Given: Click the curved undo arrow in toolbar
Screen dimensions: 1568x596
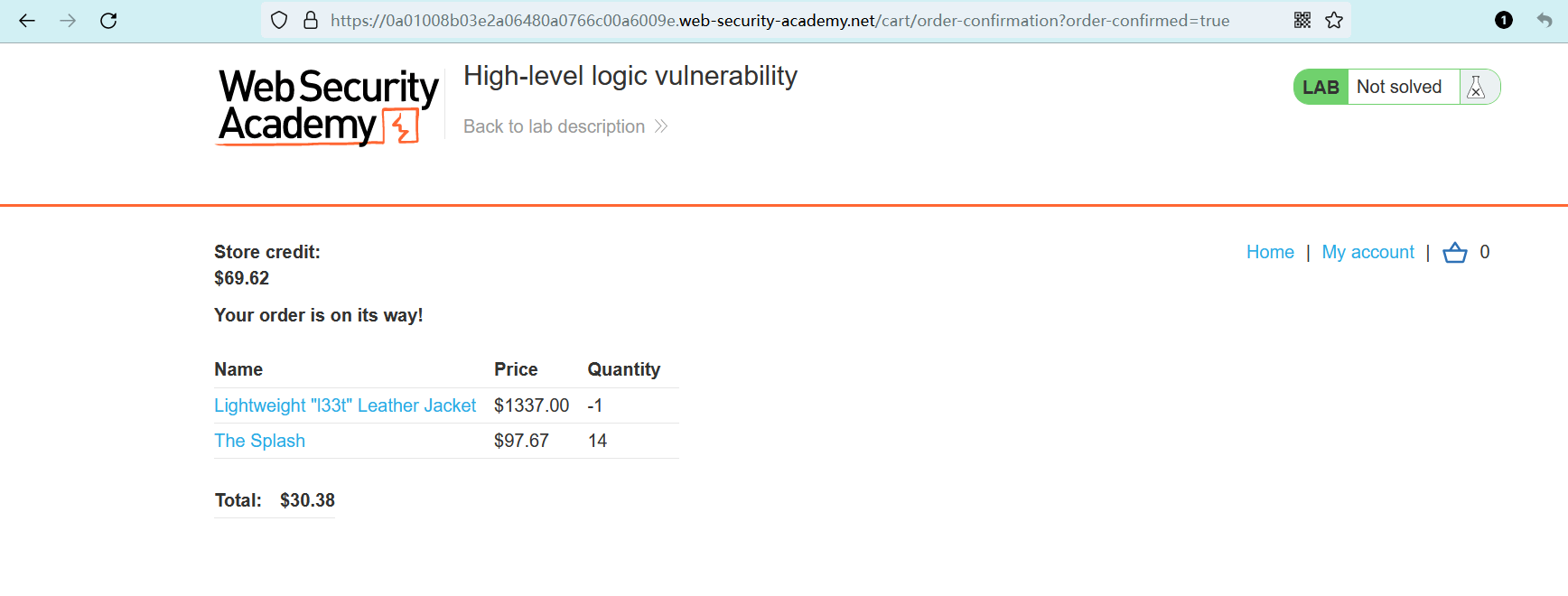Looking at the screenshot, I should [x=1544, y=21].
